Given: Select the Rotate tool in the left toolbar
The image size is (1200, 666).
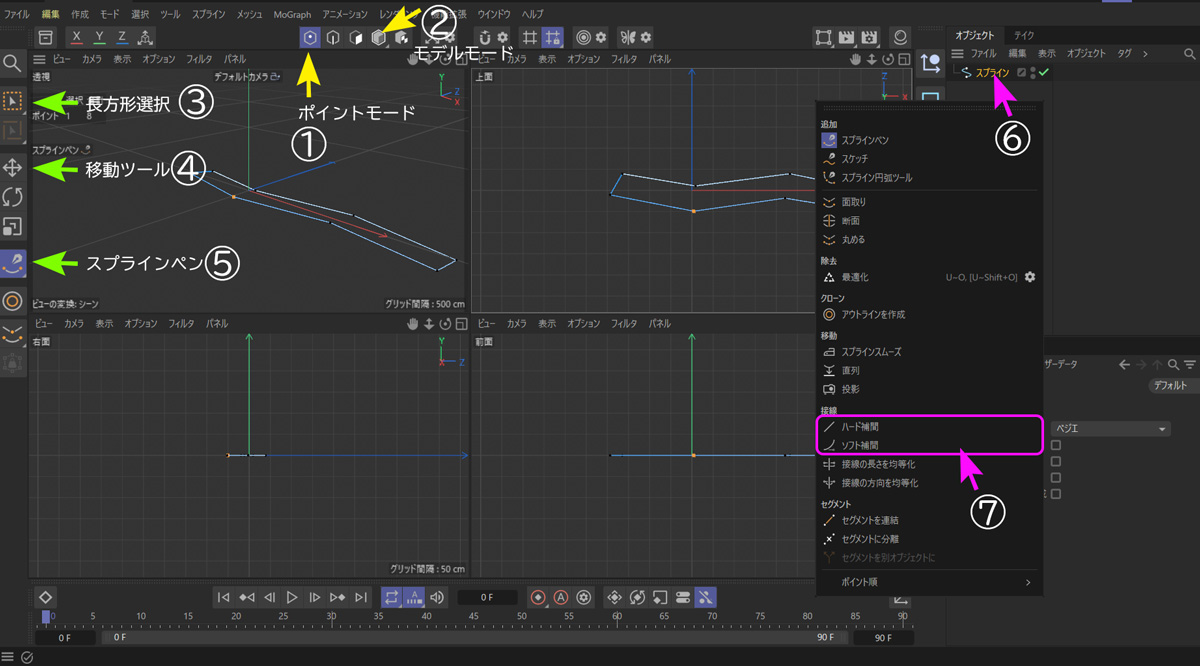Looking at the screenshot, I should point(13,196).
